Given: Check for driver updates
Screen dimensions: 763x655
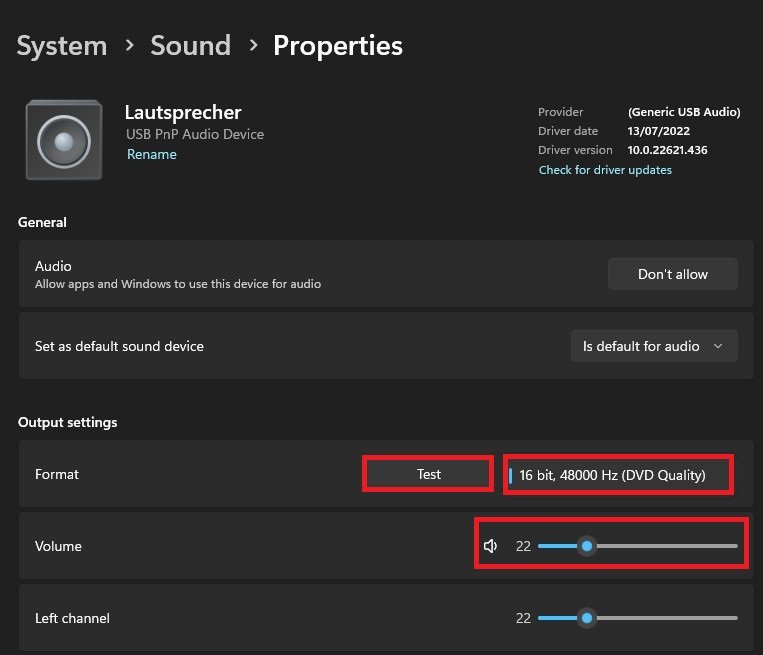Looking at the screenshot, I should pyautogui.click(x=605, y=170).
